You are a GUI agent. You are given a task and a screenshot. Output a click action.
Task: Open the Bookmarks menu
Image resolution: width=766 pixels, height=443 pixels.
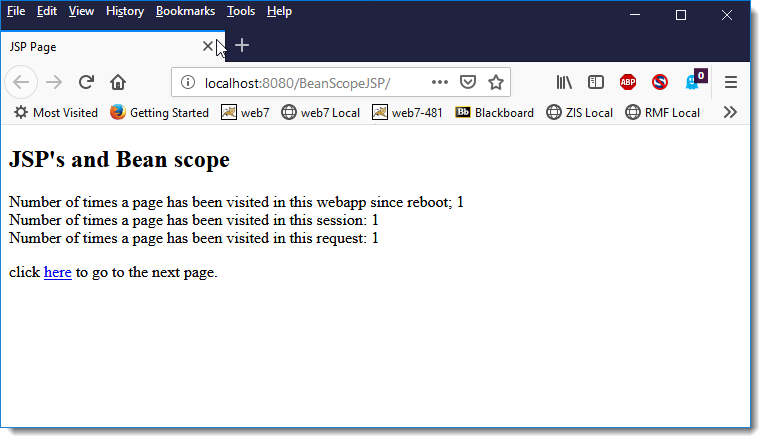[x=185, y=11]
